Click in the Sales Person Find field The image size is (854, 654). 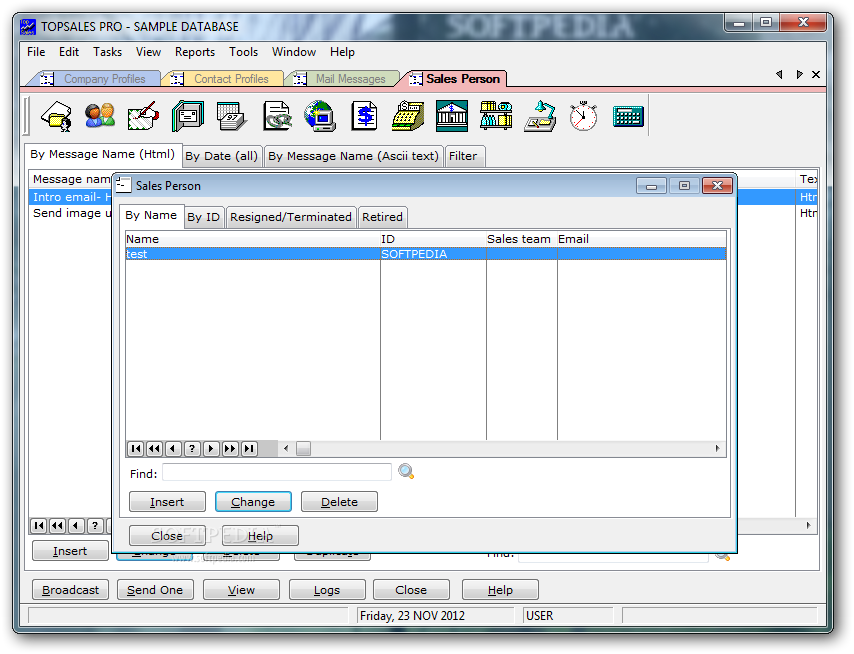click(277, 472)
